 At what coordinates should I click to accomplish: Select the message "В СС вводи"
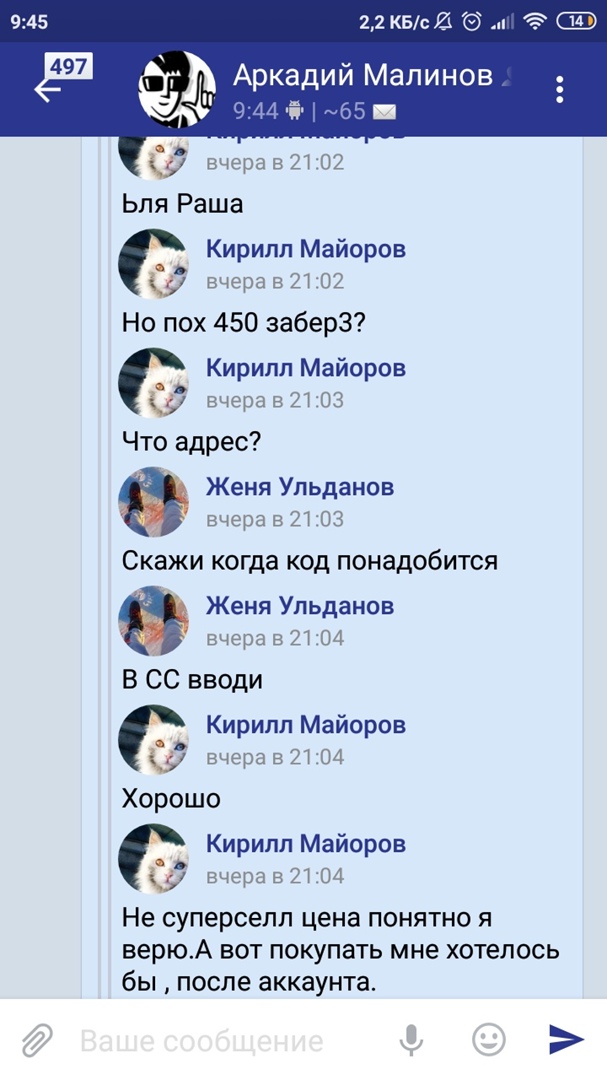(192, 680)
